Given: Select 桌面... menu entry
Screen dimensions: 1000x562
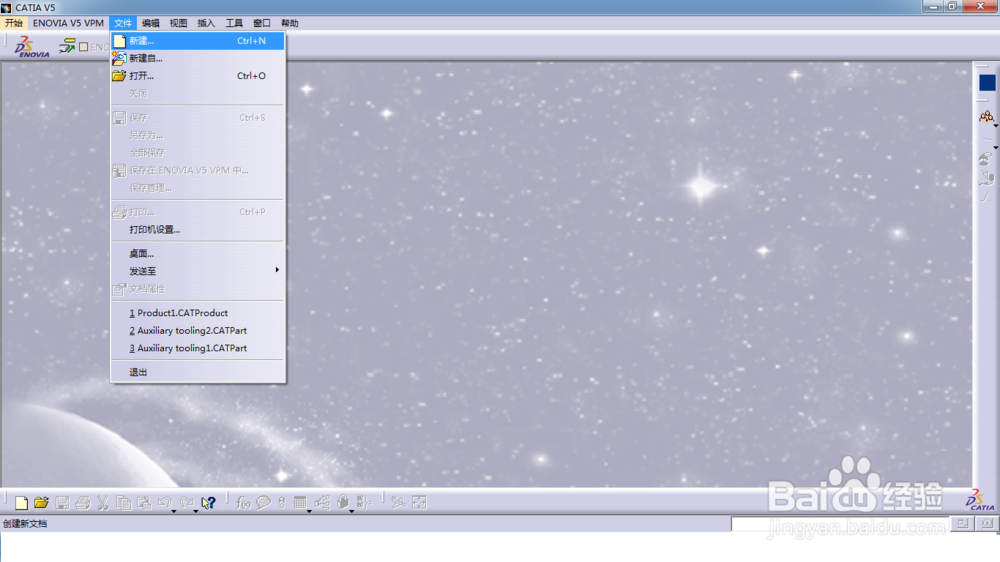Looking at the screenshot, I should pos(198,254).
